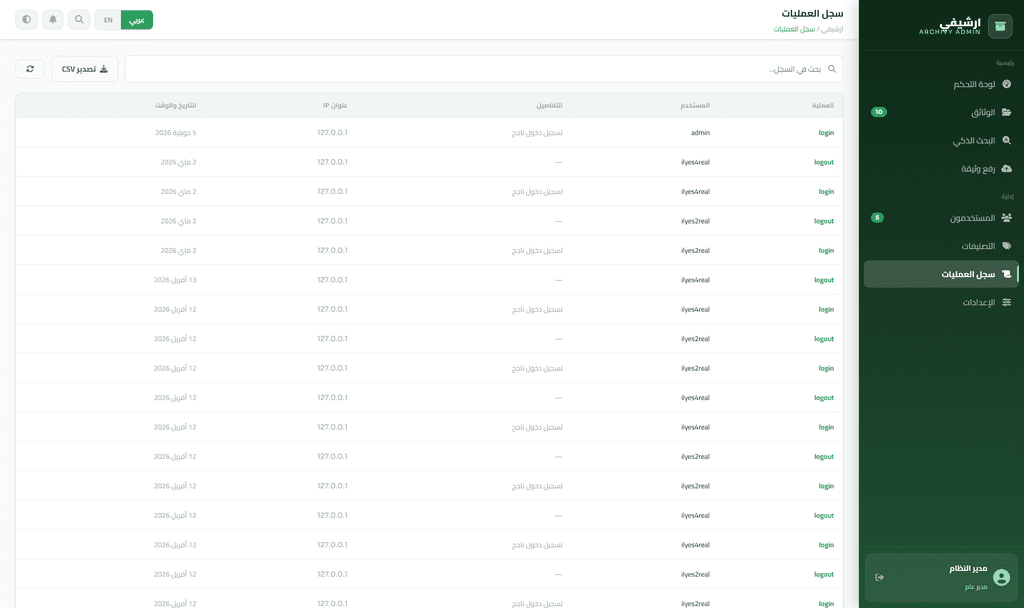Click the top bar search icon
This screenshot has width=1024, height=608.
pos(79,20)
